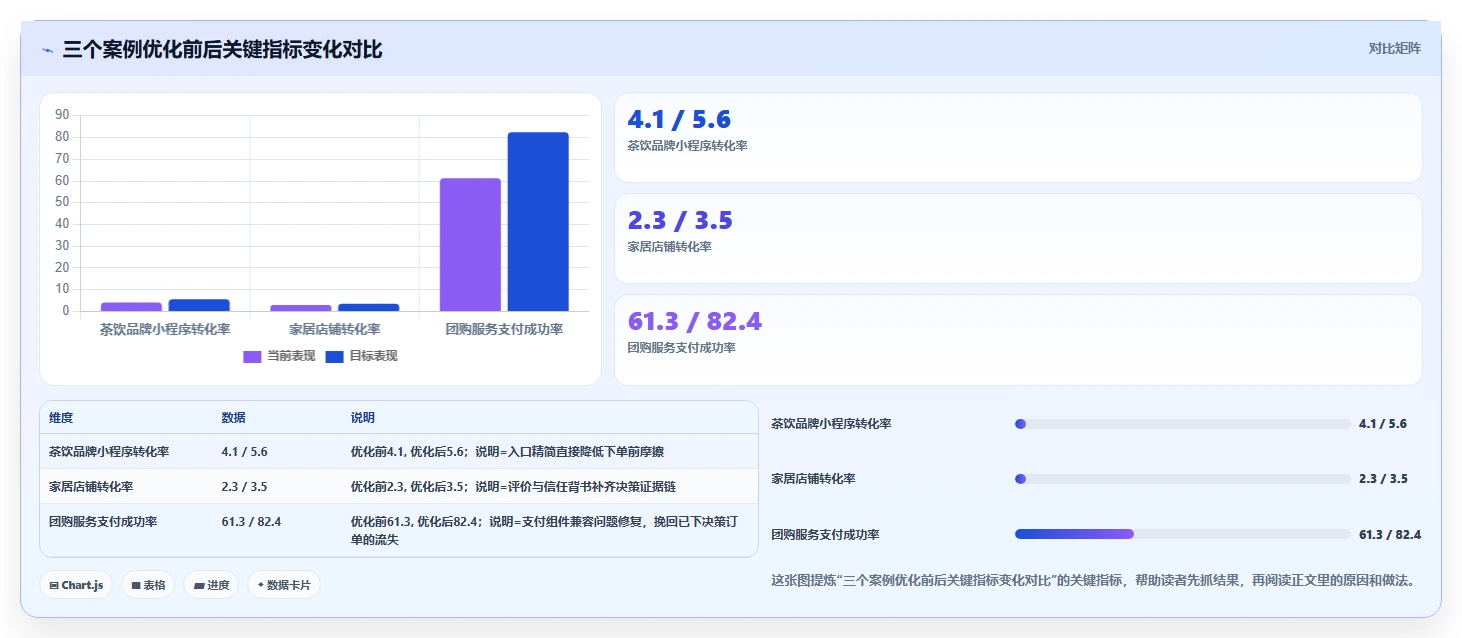Click the 4.1 / 5.6 data card value
Image resolution: width=1462 pixels, height=638 pixels.
[x=679, y=120]
